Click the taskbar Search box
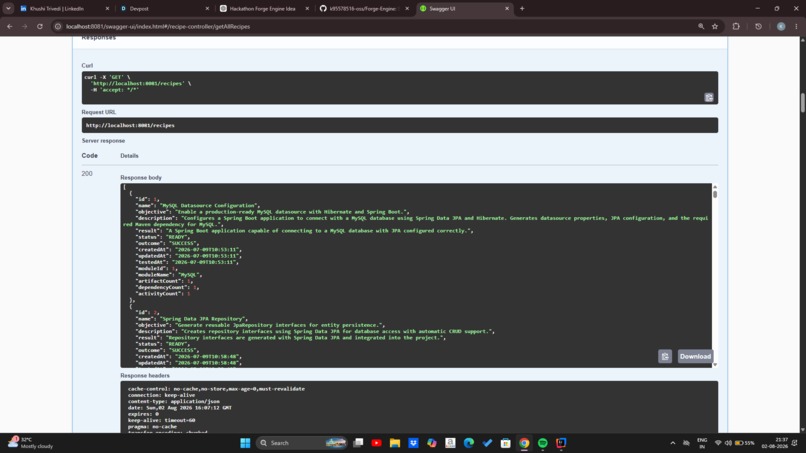 pyautogui.click(x=302, y=443)
